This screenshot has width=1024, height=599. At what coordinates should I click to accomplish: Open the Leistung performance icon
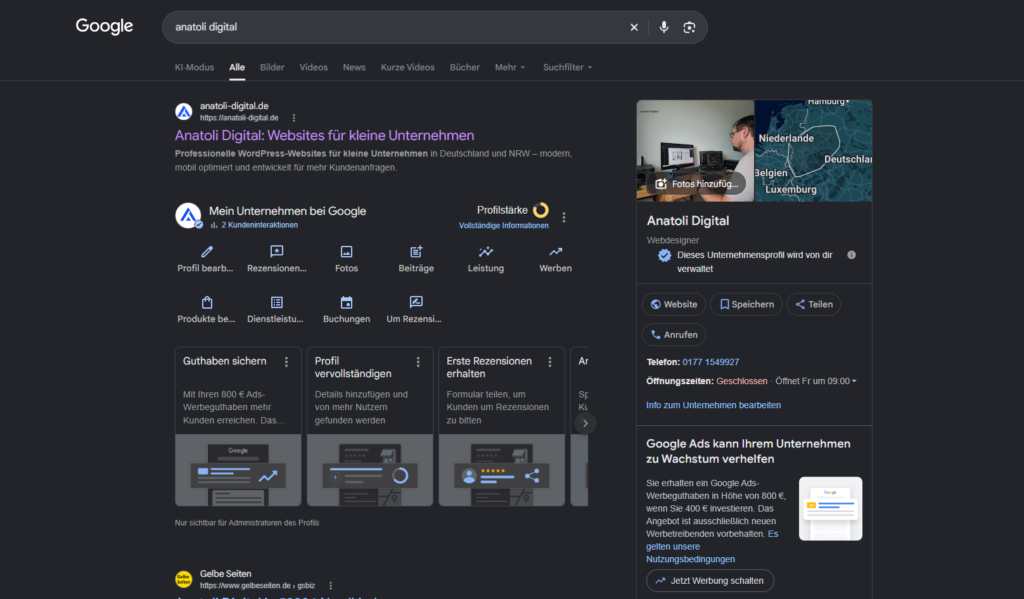[486, 251]
